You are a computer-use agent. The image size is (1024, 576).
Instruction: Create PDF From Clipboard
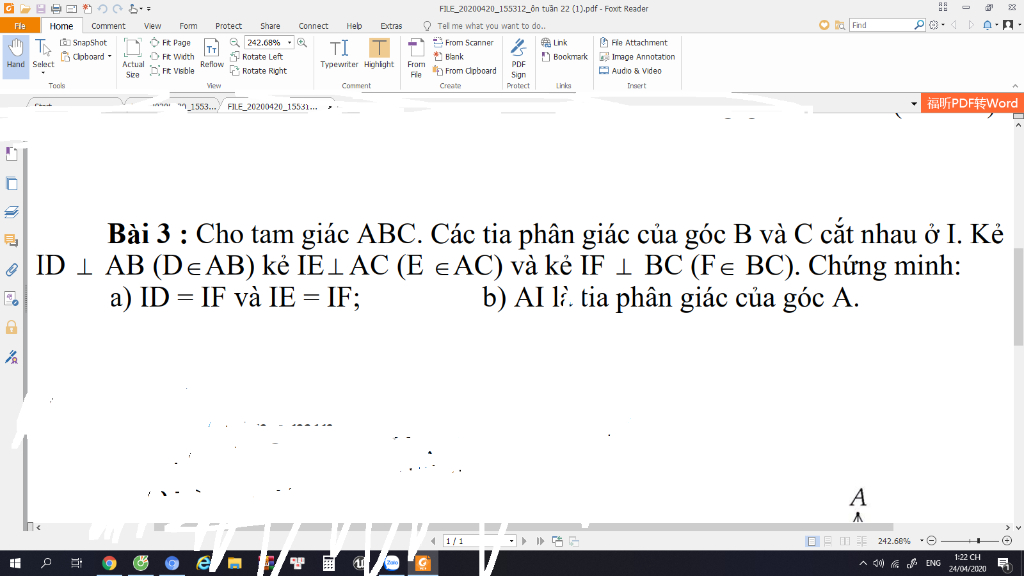(x=464, y=71)
